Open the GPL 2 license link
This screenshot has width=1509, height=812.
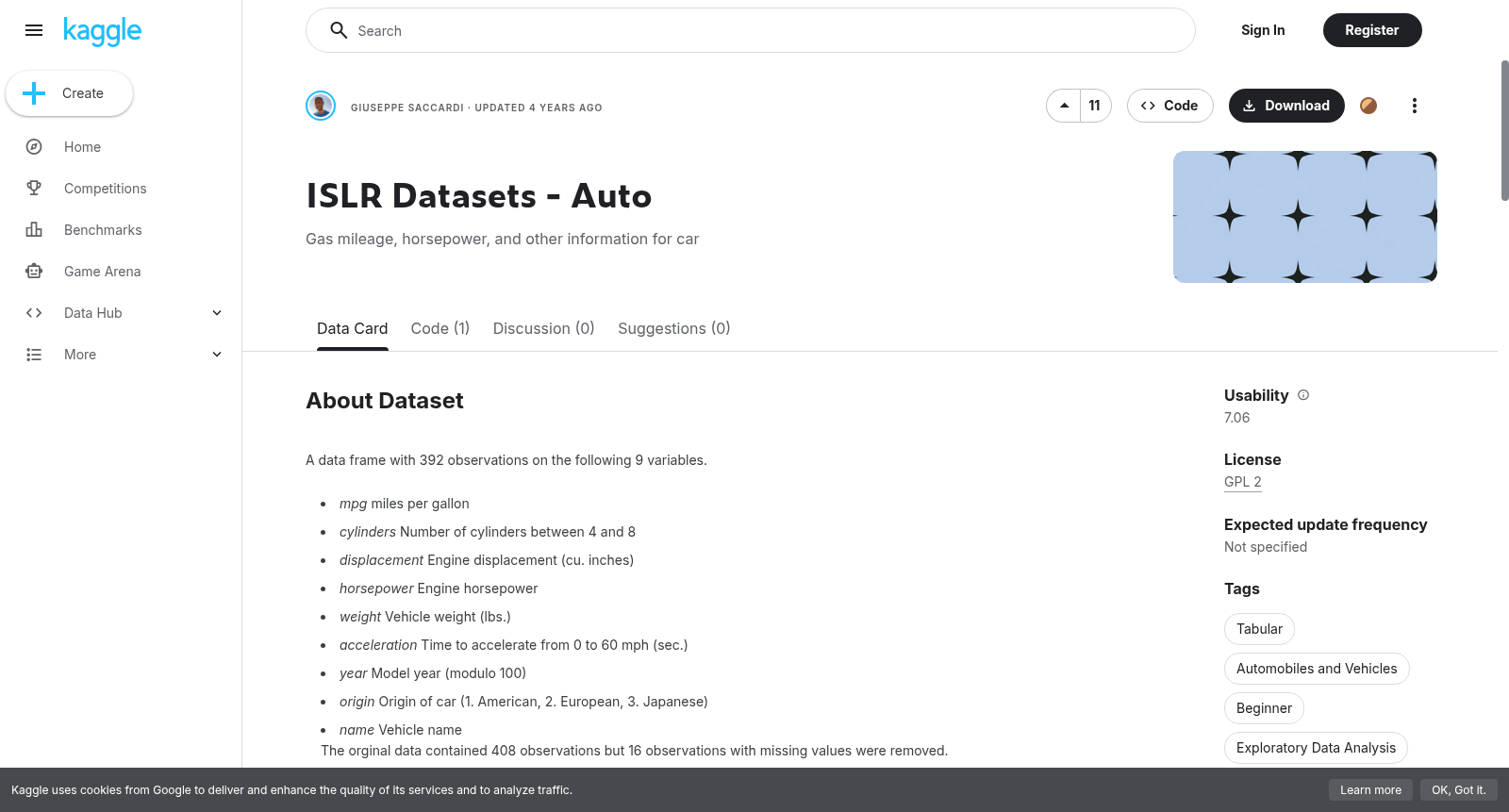pyautogui.click(x=1242, y=482)
